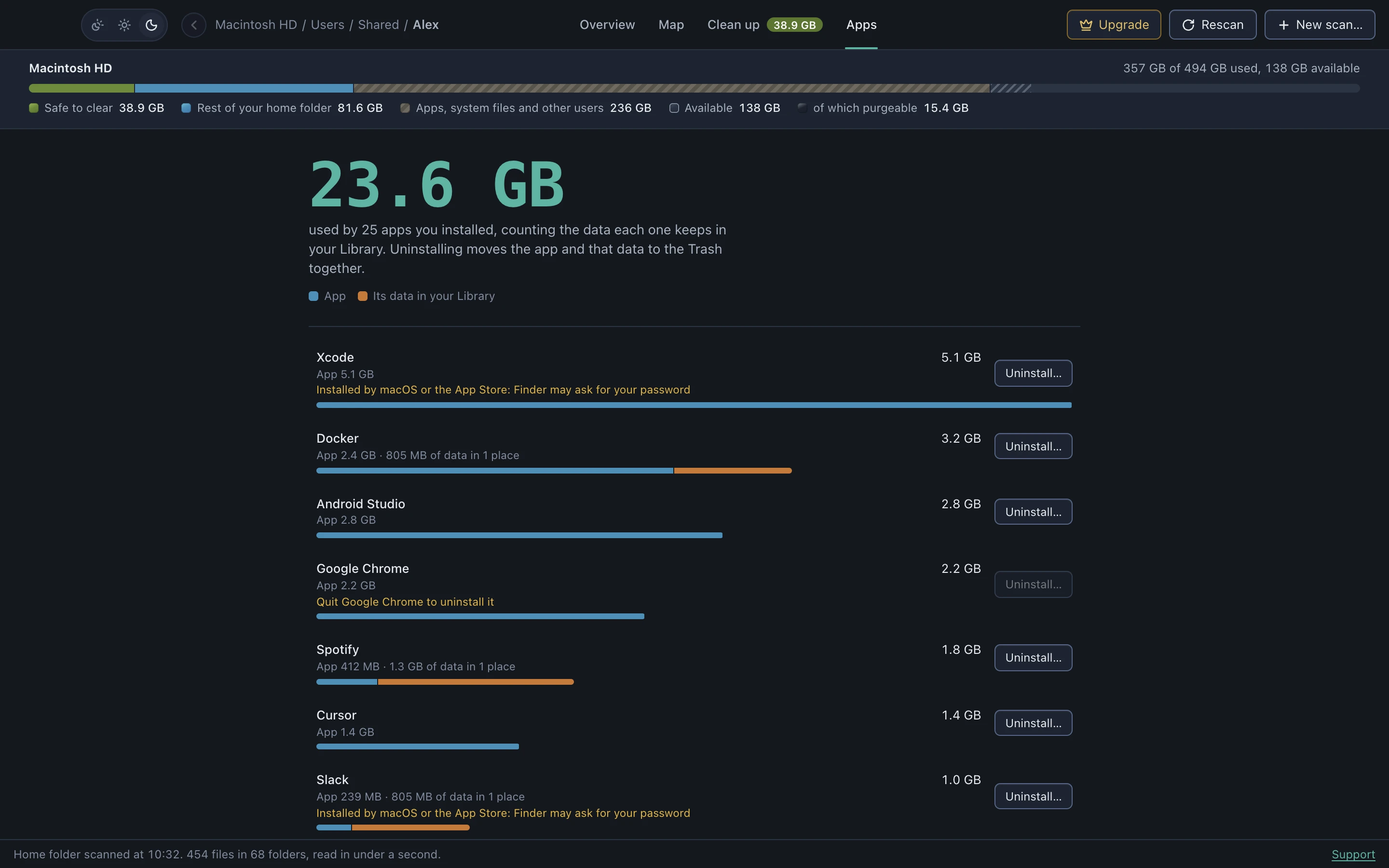Click the 38.9 GB cleanup badge

(794, 25)
